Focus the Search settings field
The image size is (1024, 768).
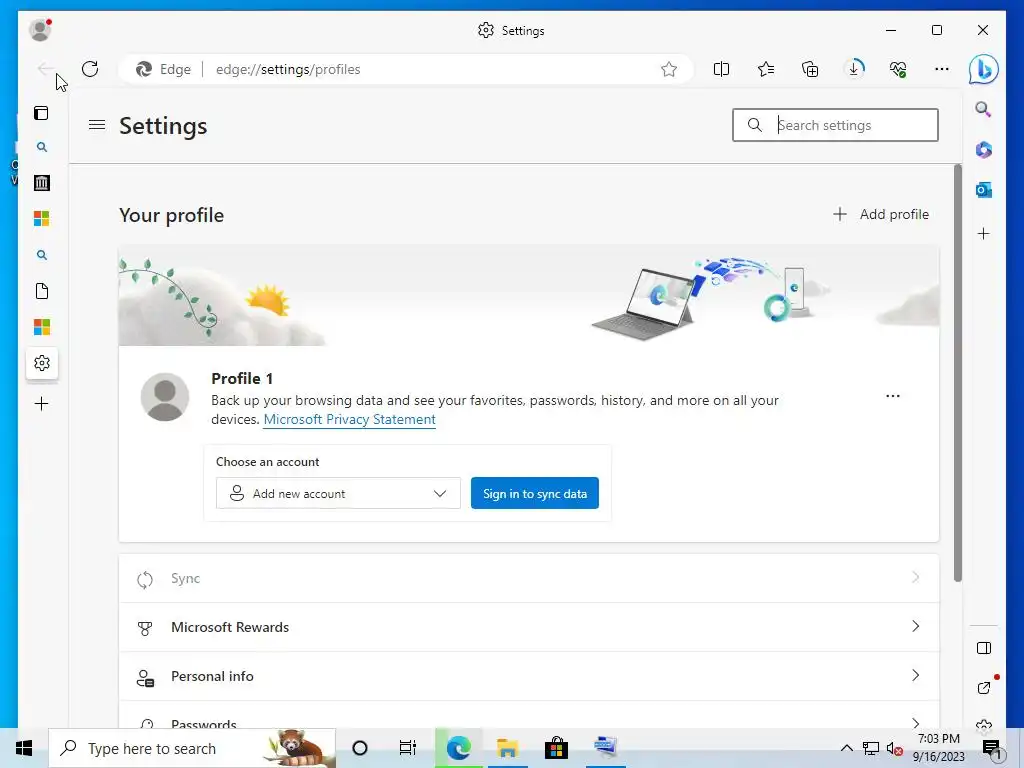[x=835, y=125]
